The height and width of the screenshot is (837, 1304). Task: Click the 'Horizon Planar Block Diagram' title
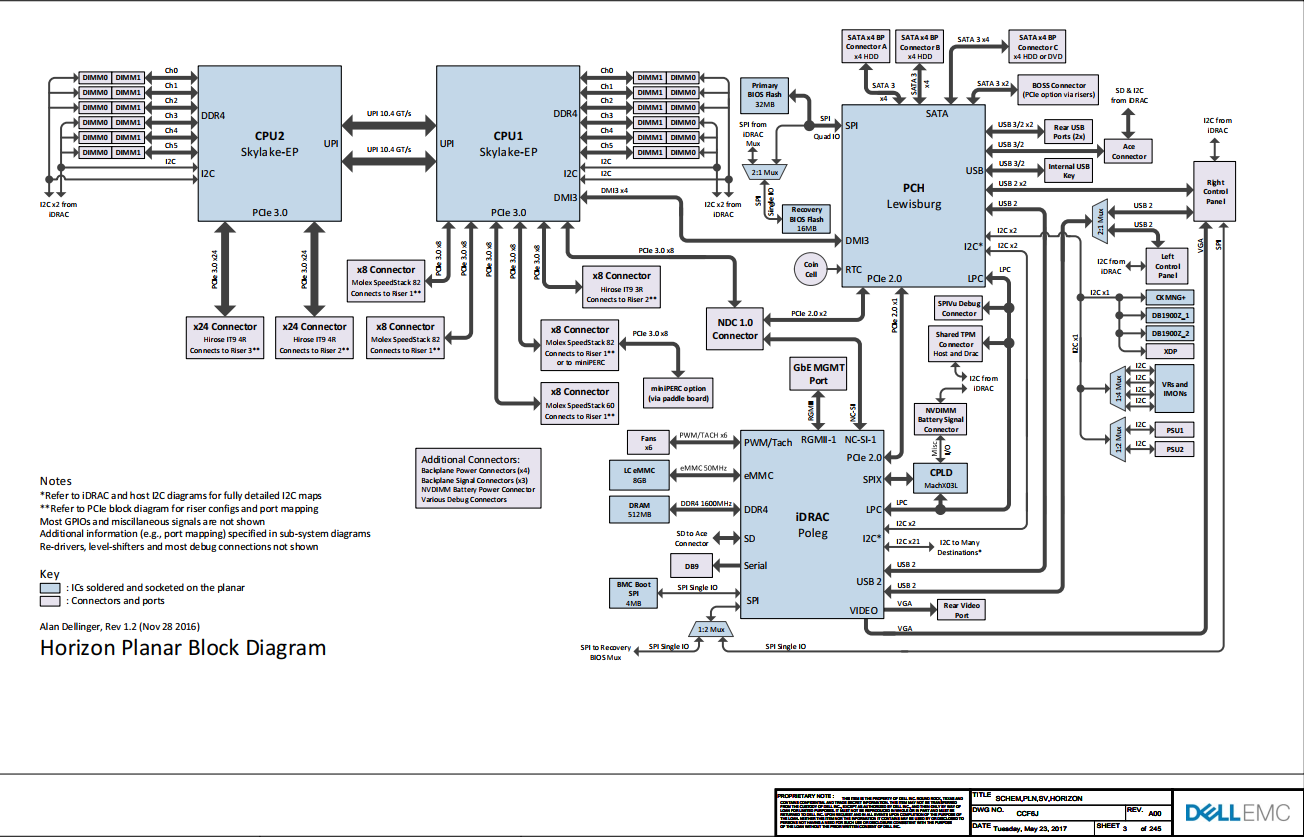coord(183,647)
